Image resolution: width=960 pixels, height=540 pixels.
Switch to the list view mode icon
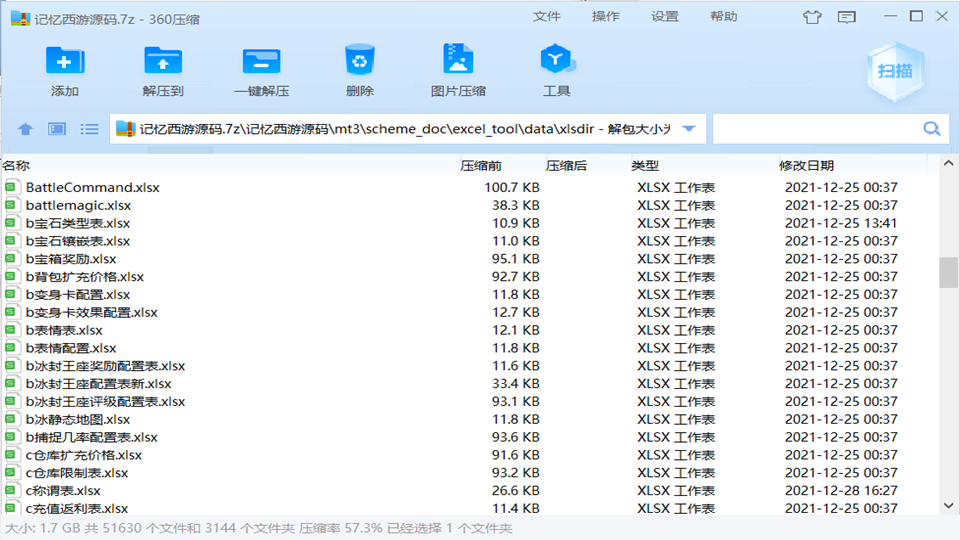pyautogui.click(x=90, y=129)
